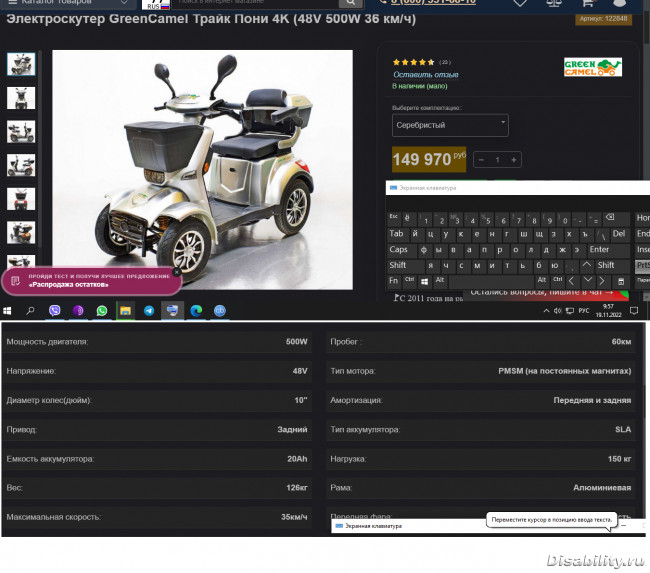The image size is (650, 573).
Task: Click the volume speaker tray icon
Action: (558, 311)
